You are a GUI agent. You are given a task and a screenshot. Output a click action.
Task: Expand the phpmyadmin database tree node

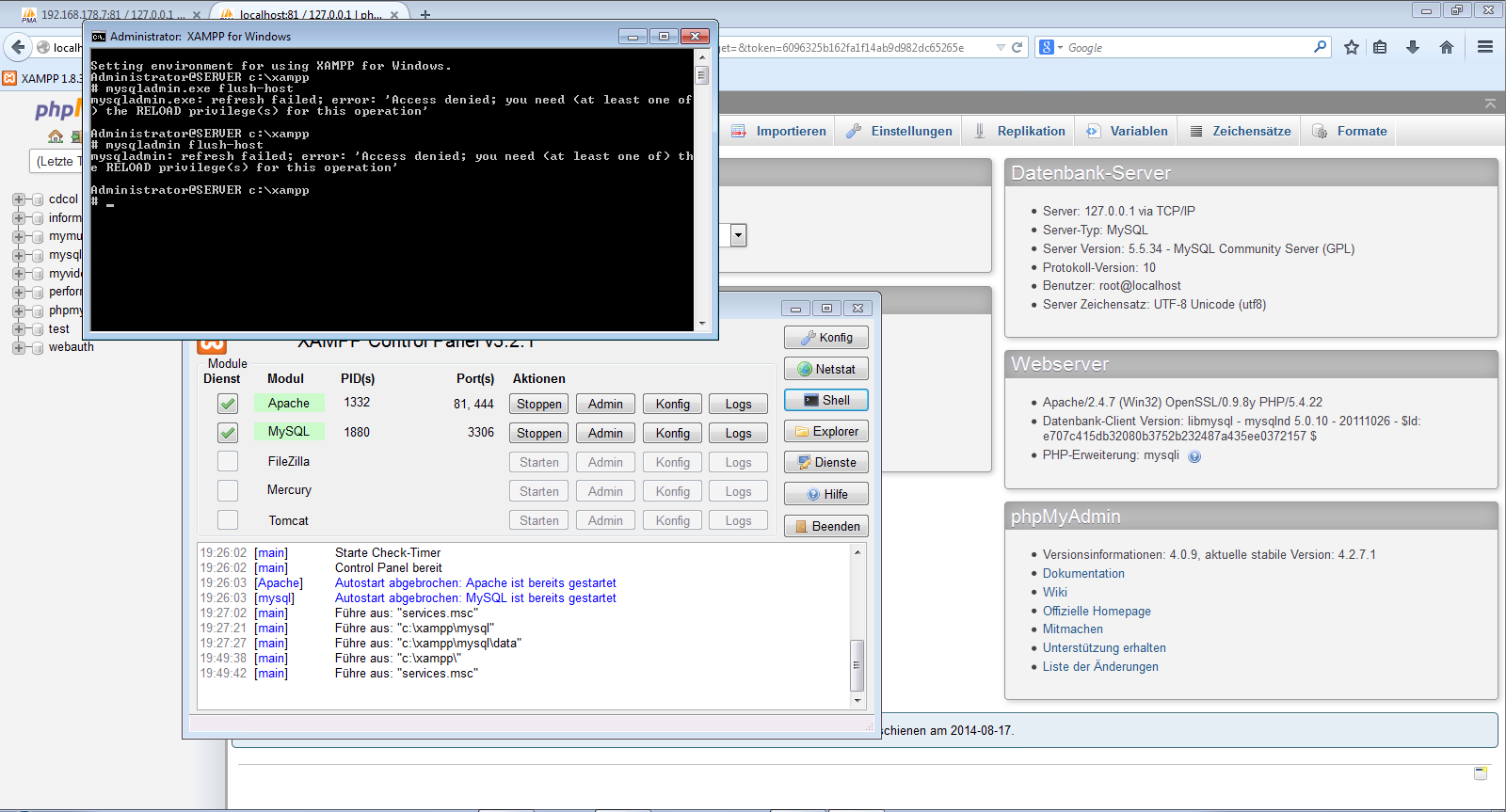pos(18,310)
